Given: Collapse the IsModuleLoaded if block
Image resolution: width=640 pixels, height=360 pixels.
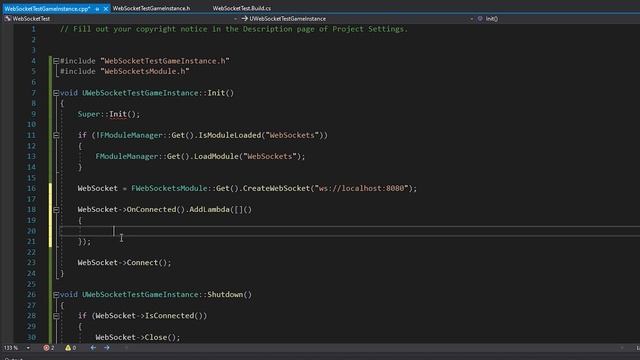Looking at the screenshot, I should coord(56,135).
